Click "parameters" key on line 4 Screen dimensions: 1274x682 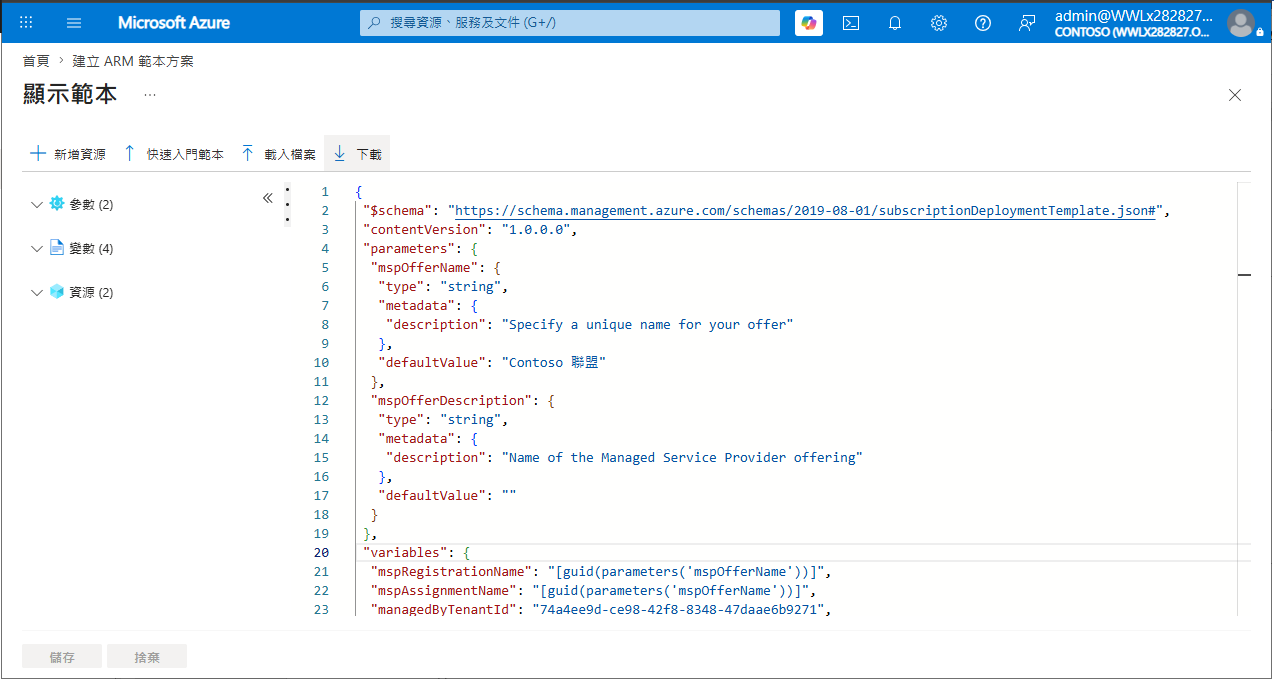(x=408, y=249)
